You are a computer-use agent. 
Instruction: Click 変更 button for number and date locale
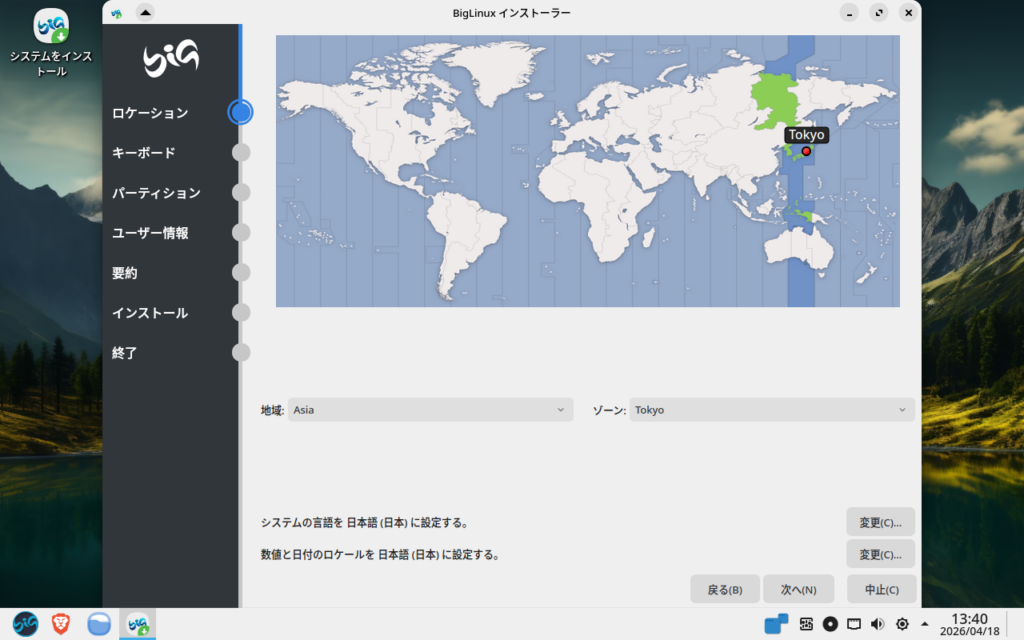point(880,554)
